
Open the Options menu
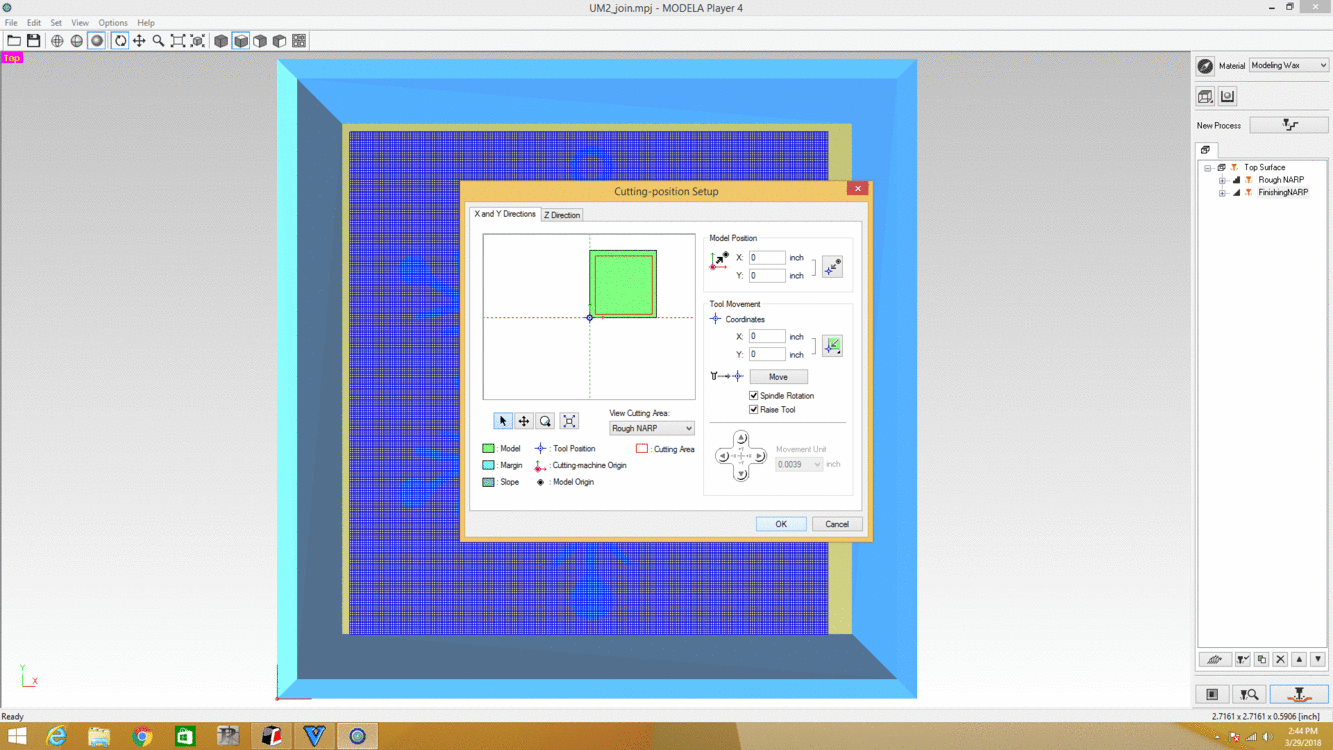pos(113,22)
